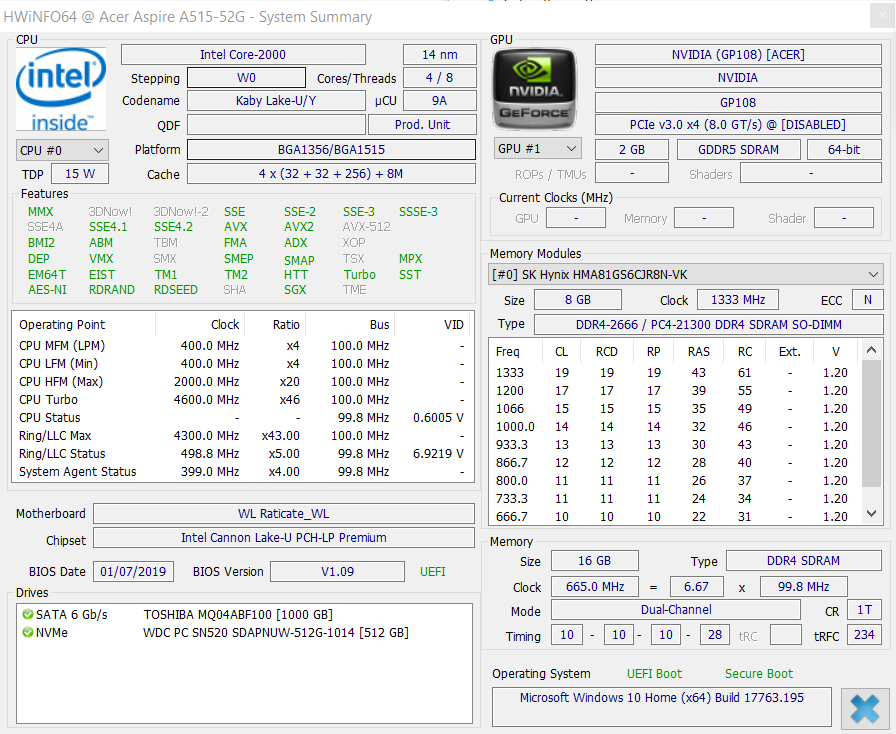Click the Ring/LLC Max row
The height and width of the screenshot is (734, 896).
(242, 436)
